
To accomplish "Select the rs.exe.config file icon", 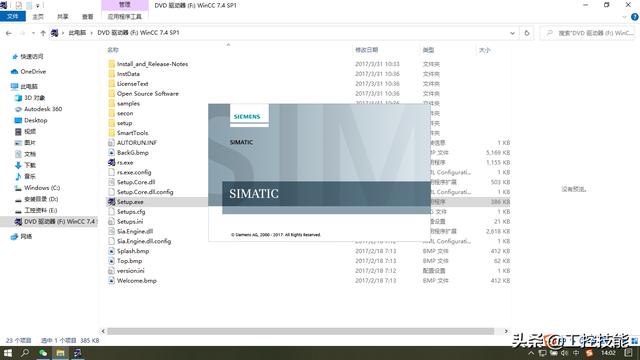I will click(x=111, y=172).
